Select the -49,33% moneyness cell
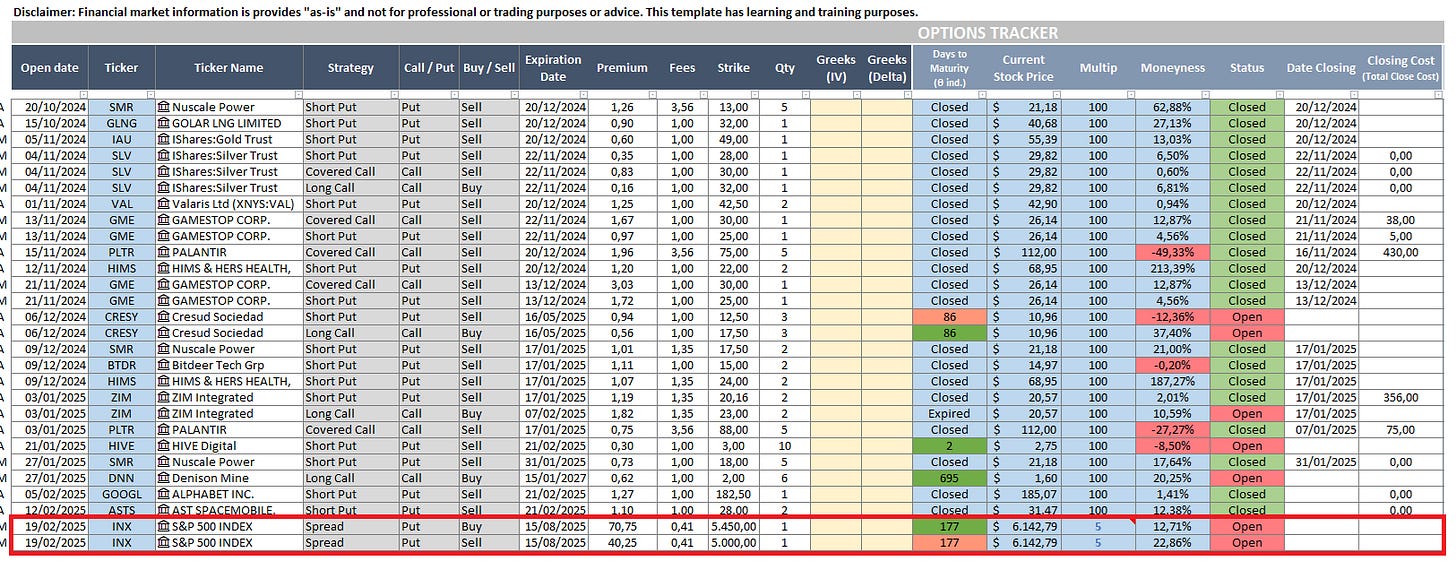 [1173, 252]
